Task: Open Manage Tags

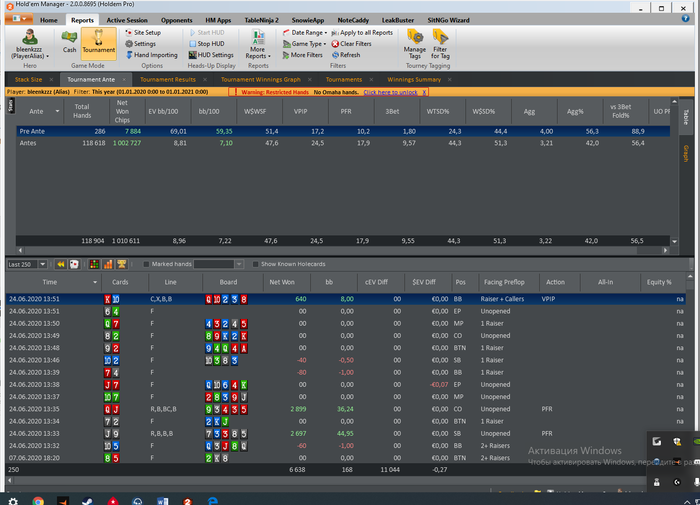Action: [x=415, y=44]
